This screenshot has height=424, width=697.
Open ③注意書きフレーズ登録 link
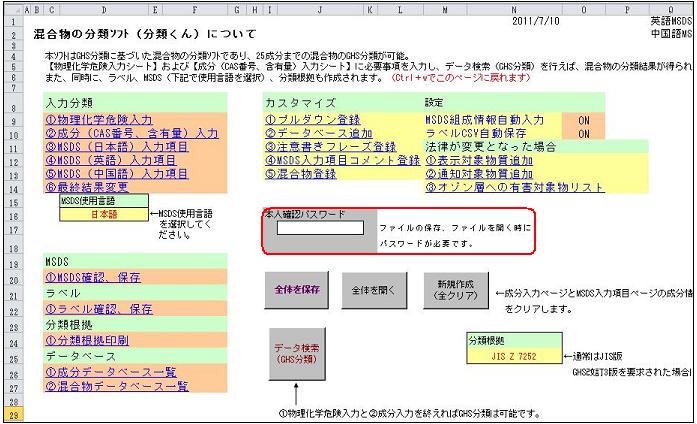pyautogui.click(x=331, y=147)
